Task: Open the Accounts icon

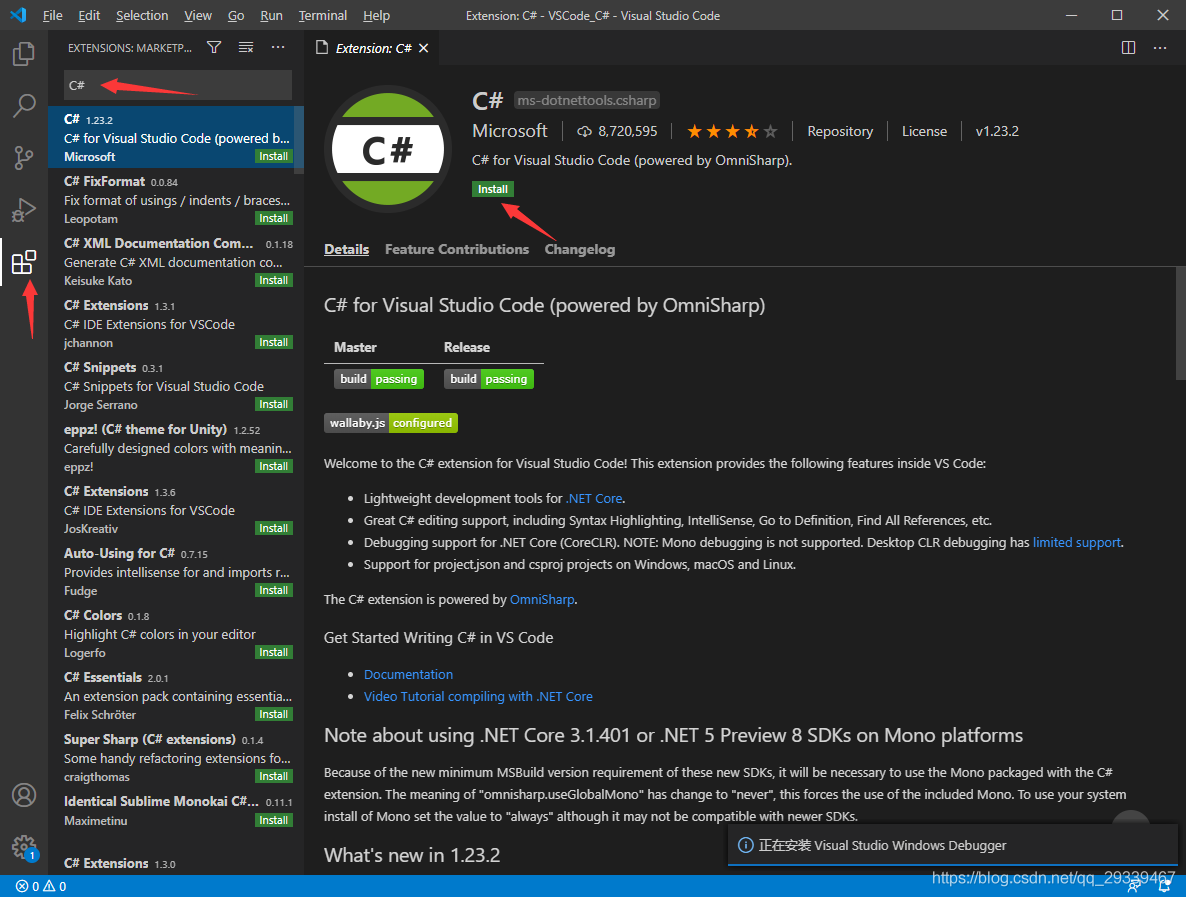Action: pyautogui.click(x=23, y=795)
